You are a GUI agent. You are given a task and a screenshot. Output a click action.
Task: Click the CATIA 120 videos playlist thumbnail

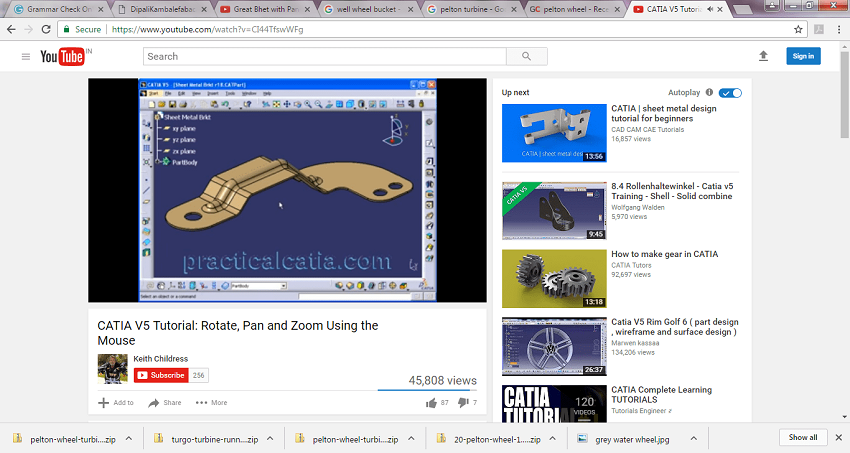pos(554,404)
